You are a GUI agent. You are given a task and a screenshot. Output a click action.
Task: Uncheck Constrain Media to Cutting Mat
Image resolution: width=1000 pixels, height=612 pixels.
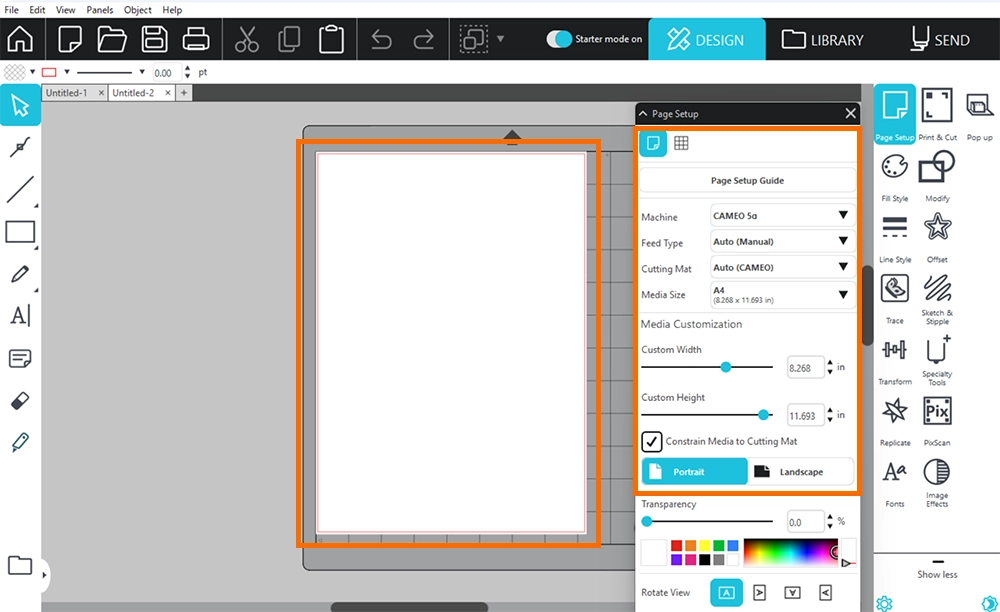tap(652, 441)
